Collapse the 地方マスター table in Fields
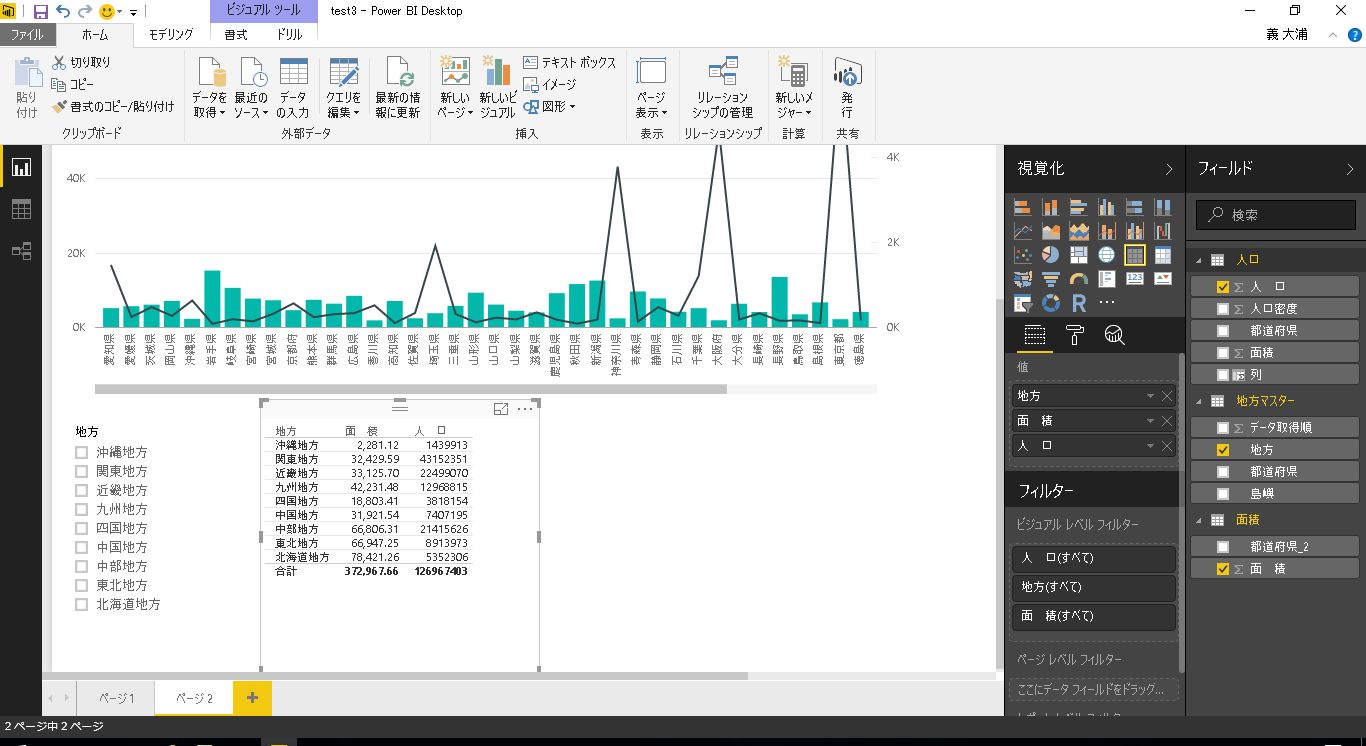1366x746 pixels. 1200,400
